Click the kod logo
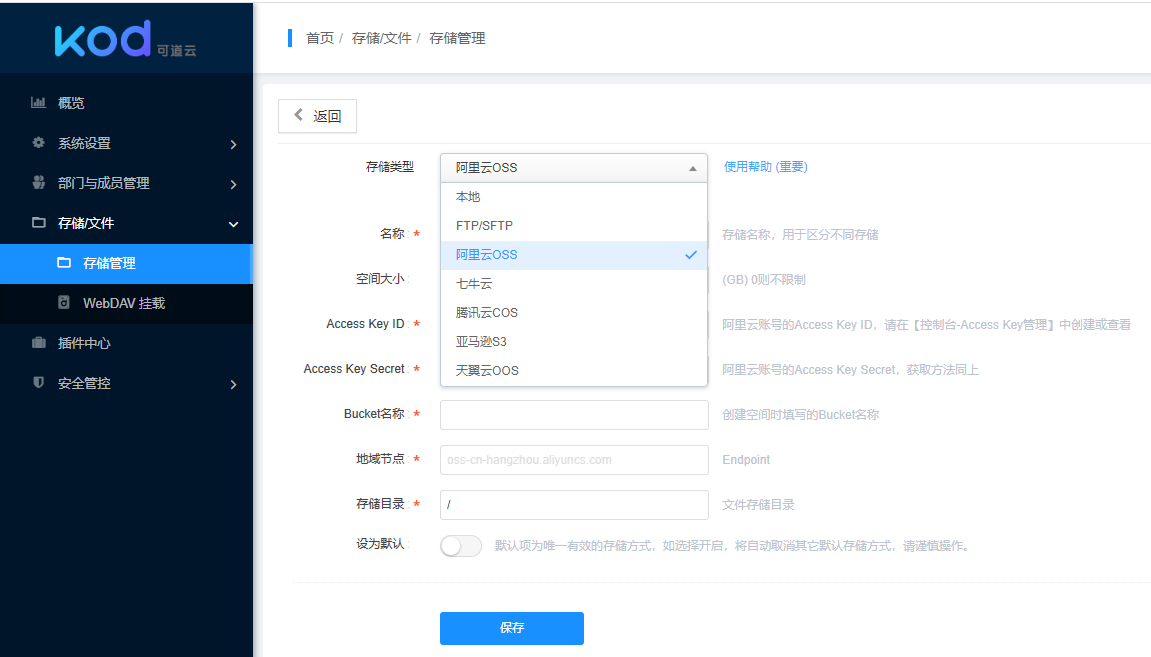Image resolution: width=1151 pixels, height=657 pixels. 126,39
